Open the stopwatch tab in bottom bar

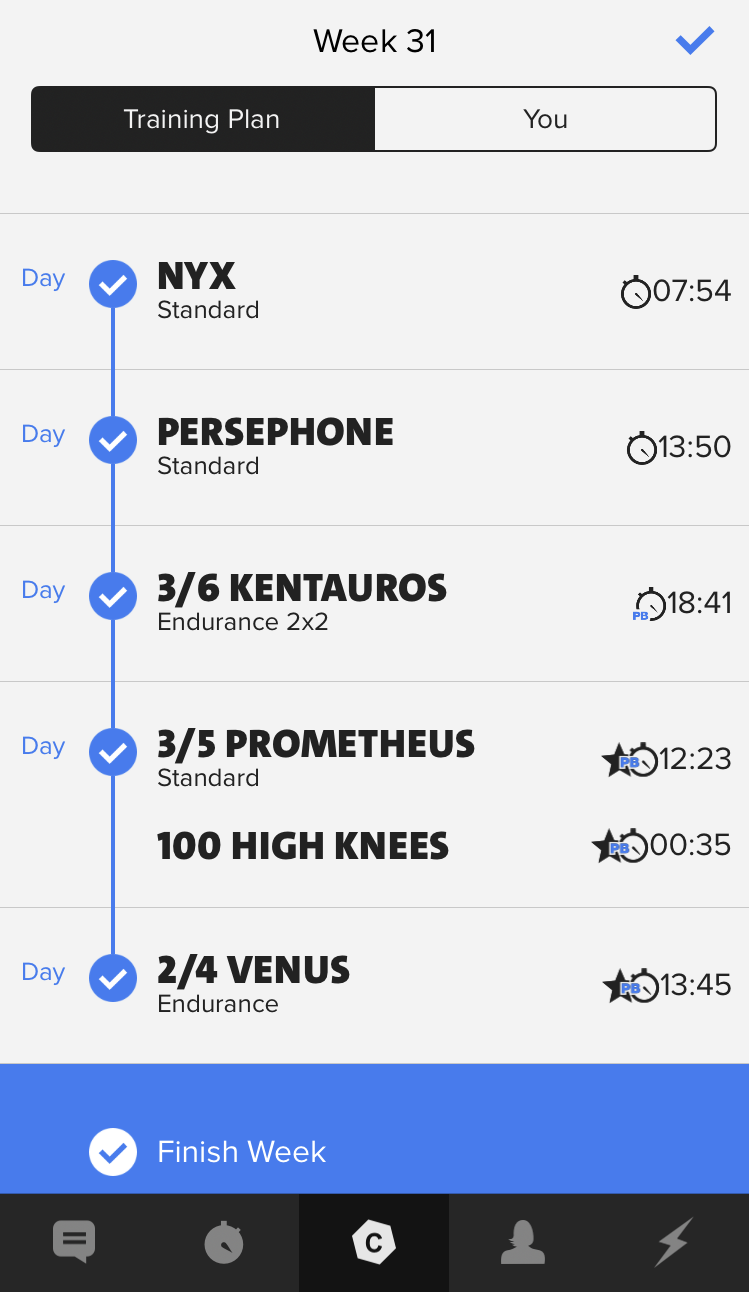[223, 1243]
